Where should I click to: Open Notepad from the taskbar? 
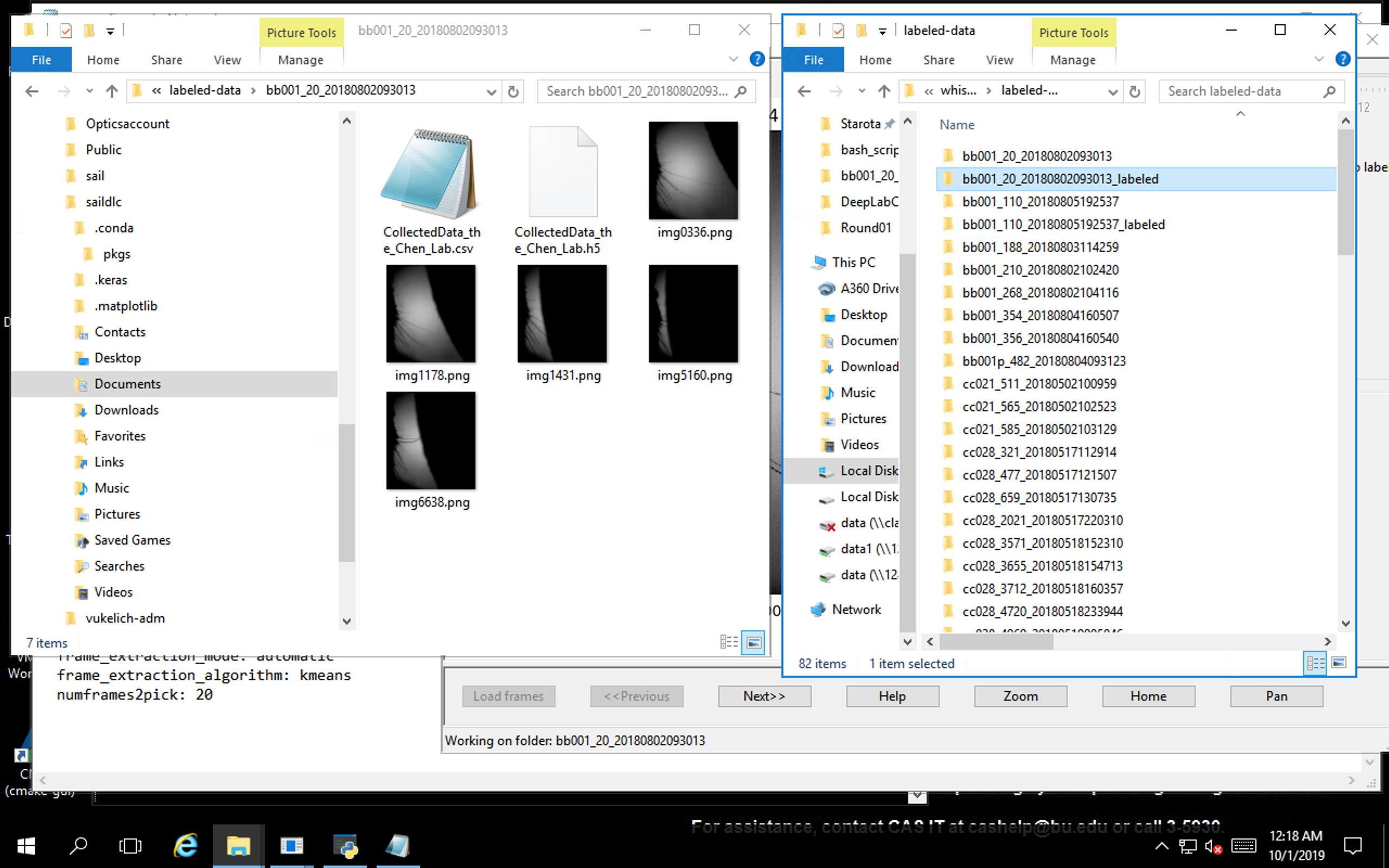pos(398,846)
